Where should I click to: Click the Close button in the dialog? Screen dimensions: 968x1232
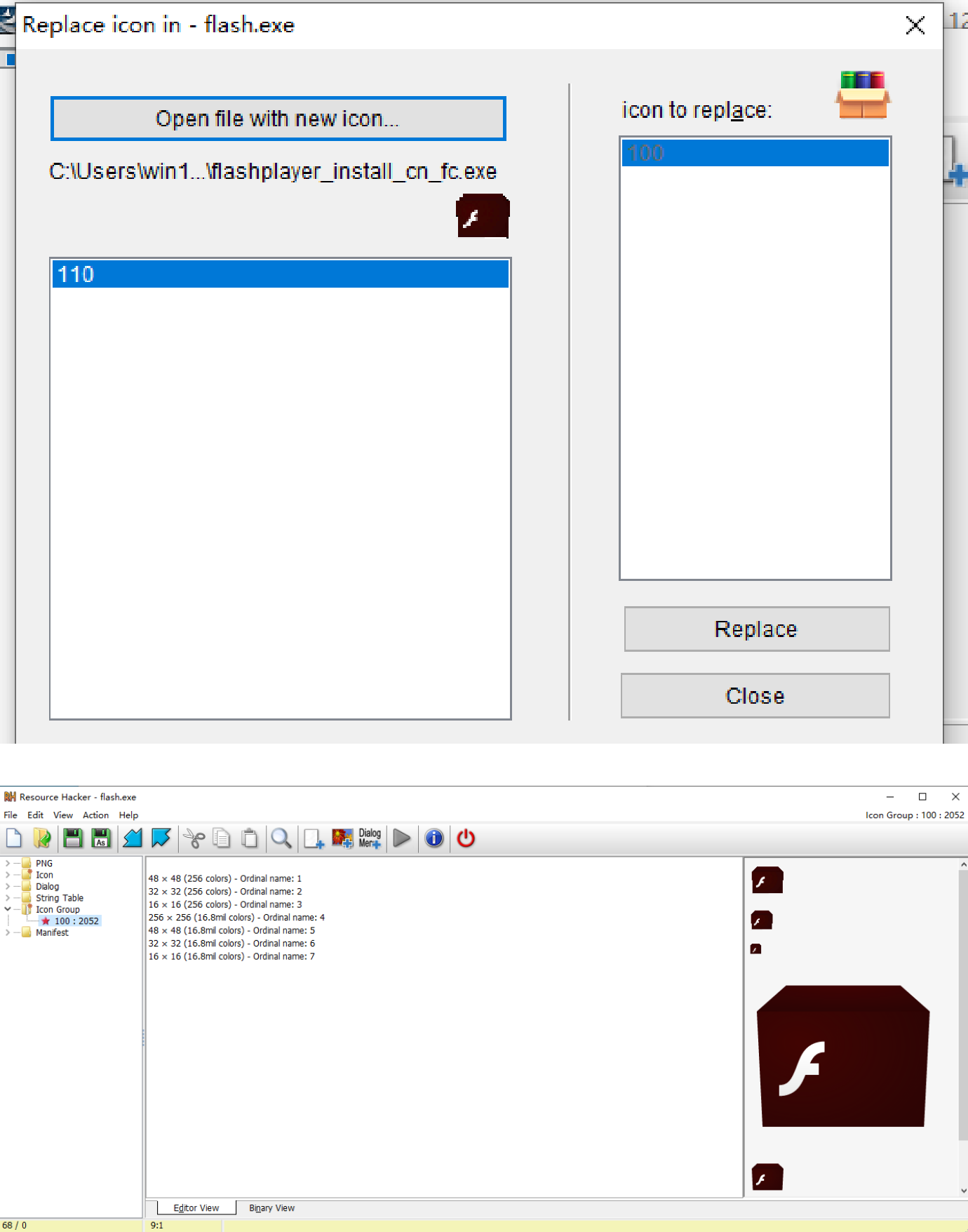(x=755, y=696)
